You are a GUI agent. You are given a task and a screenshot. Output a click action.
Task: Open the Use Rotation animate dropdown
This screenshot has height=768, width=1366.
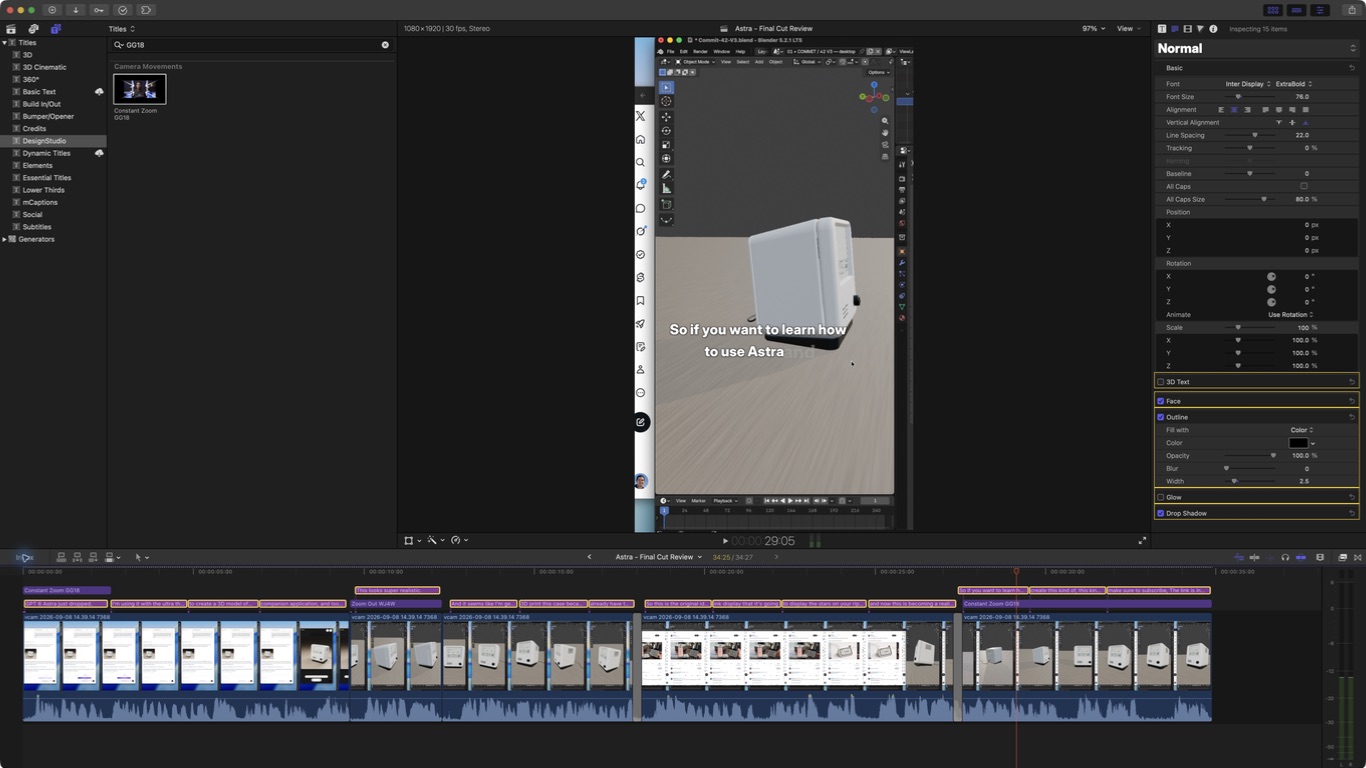click(x=1291, y=314)
